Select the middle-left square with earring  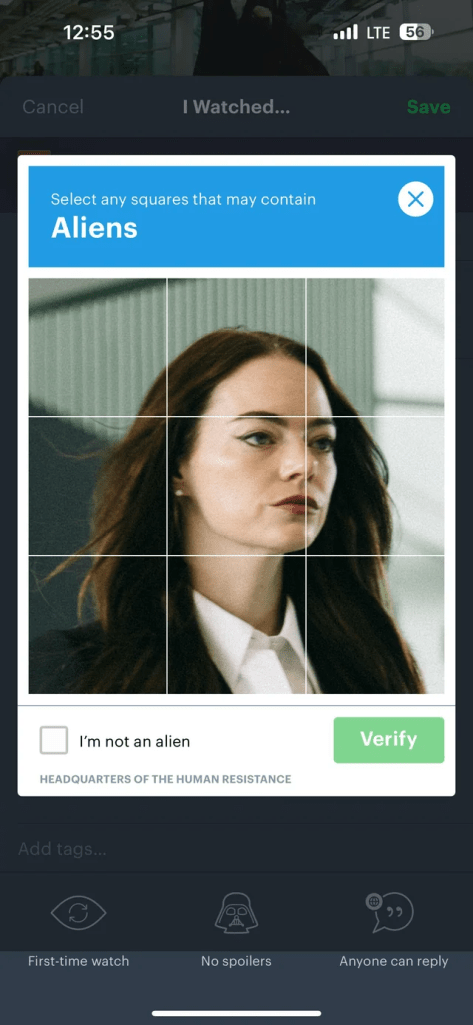(x=97, y=486)
